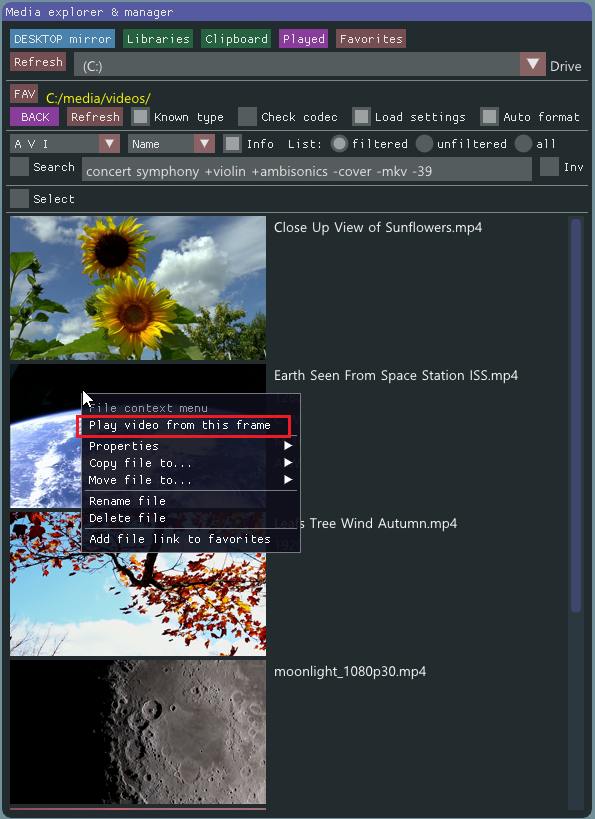Viewport: 595px width, 819px height.
Task: Open Properties submenu arrow
Action: coord(288,446)
